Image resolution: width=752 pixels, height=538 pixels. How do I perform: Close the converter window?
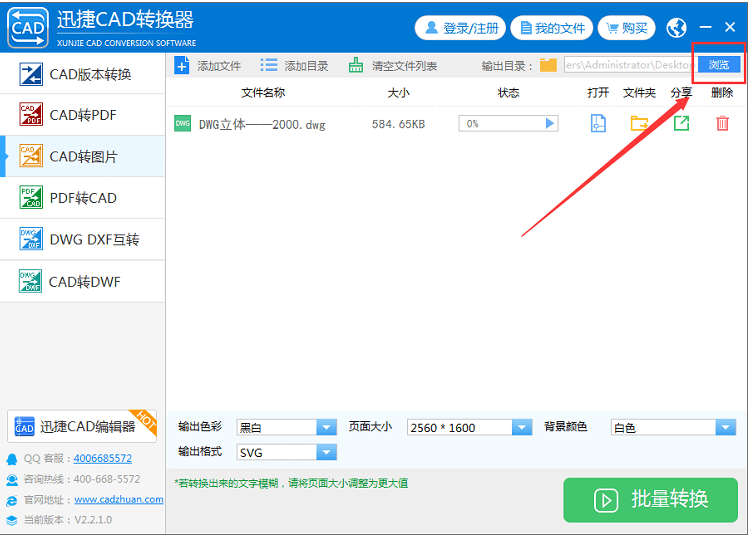coord(730,27)
